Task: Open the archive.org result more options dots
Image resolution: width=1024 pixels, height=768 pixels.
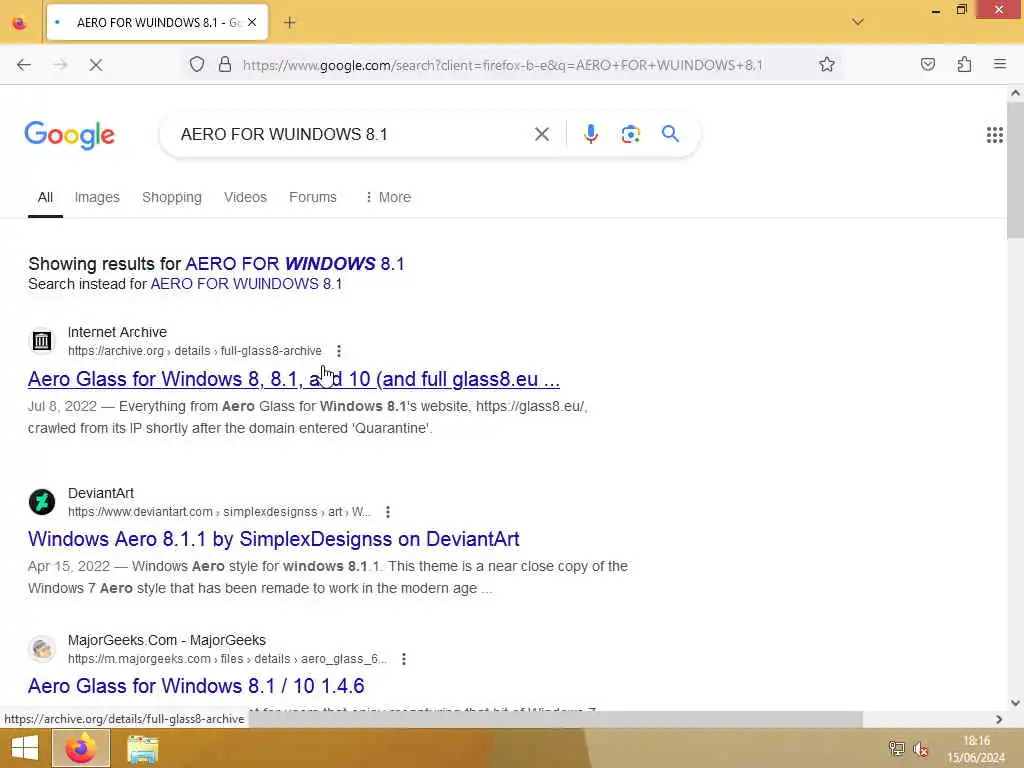Action: pos(338,351)
